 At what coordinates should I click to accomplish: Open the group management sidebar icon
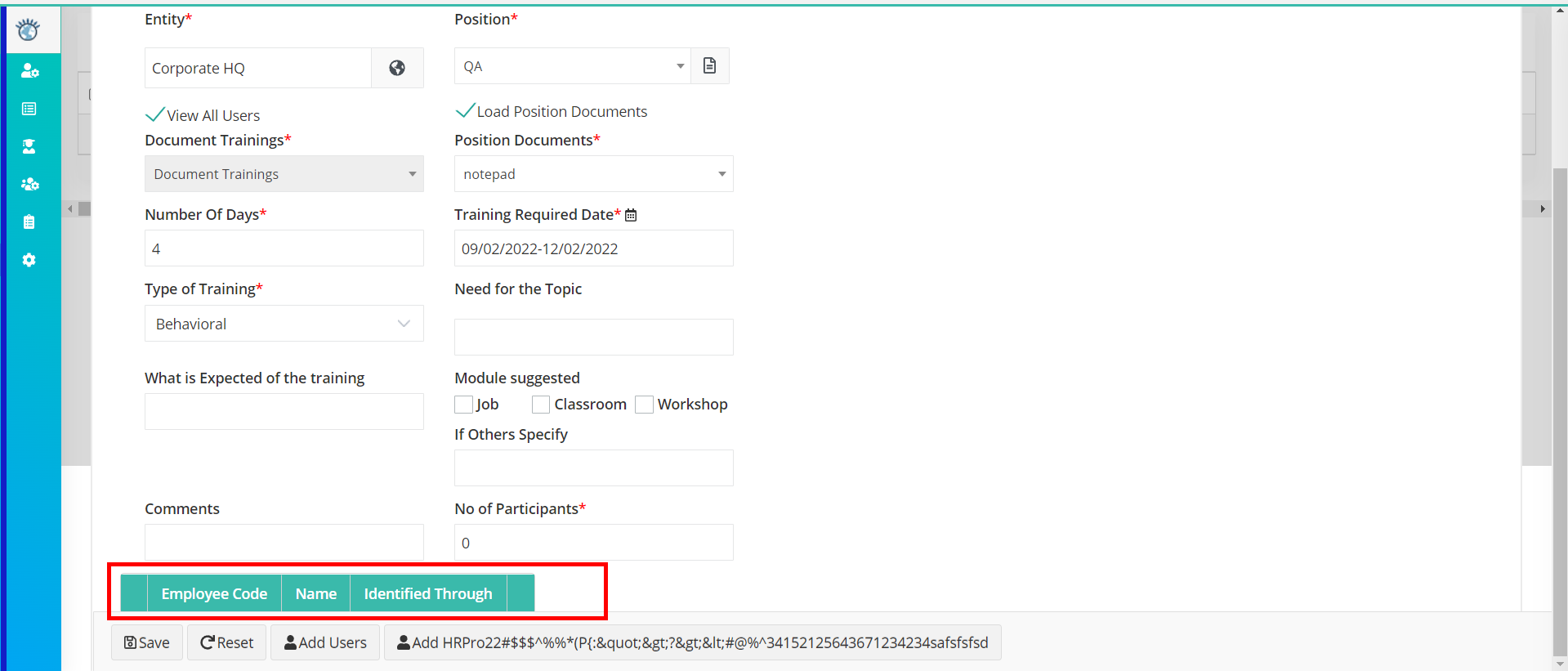[29, 184]
